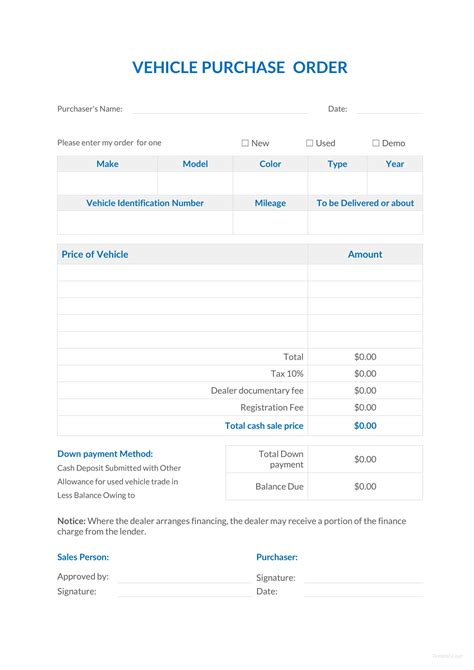Click the Vehicle Purchase Order title

point(240,68)
